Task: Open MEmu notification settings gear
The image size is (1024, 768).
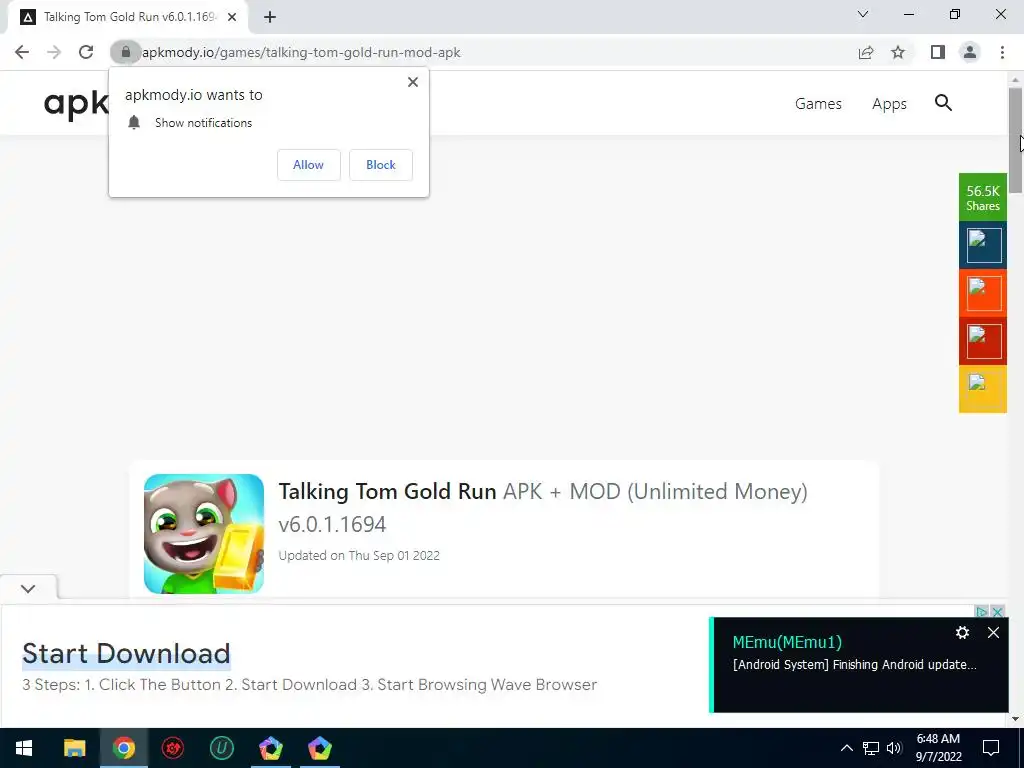Action: click(962, 632)
